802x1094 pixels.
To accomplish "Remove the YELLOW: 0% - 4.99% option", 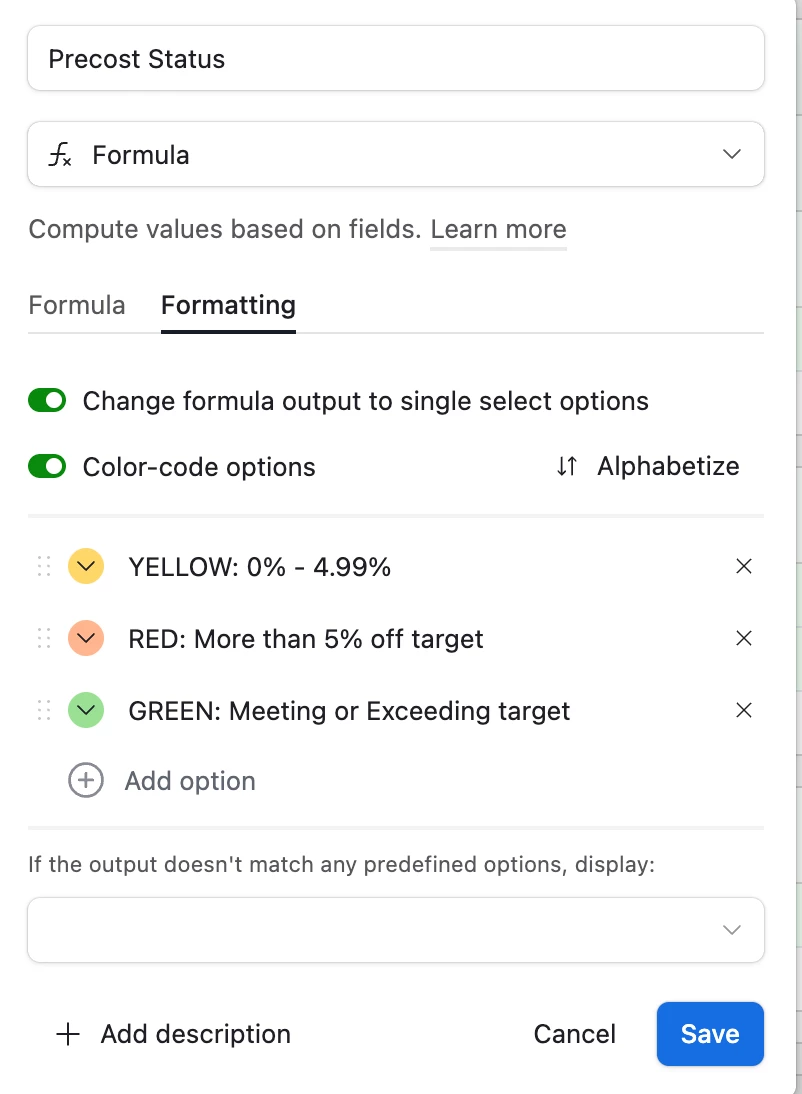I will point(743,567).
